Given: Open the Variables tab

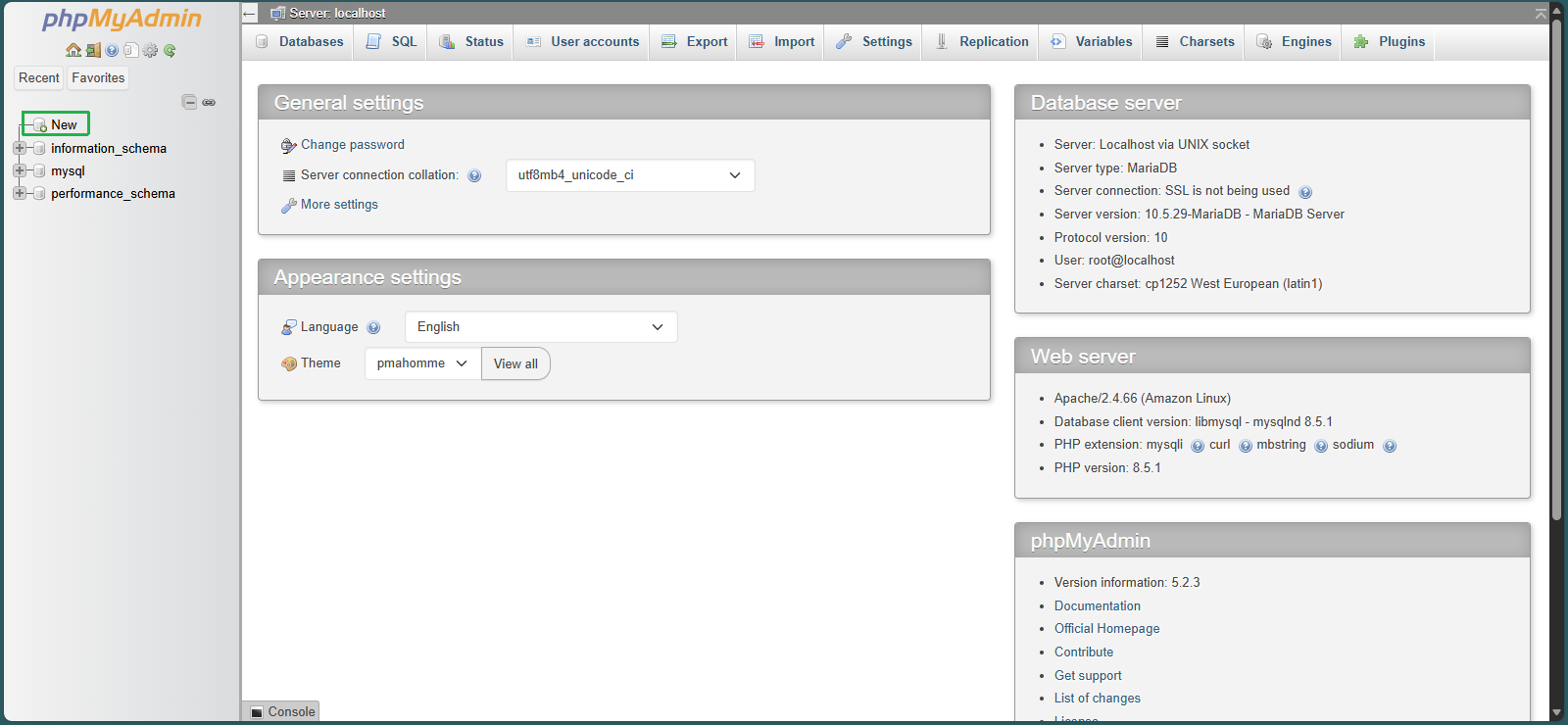Looking at the screenshot, I should click(1091, 42).
